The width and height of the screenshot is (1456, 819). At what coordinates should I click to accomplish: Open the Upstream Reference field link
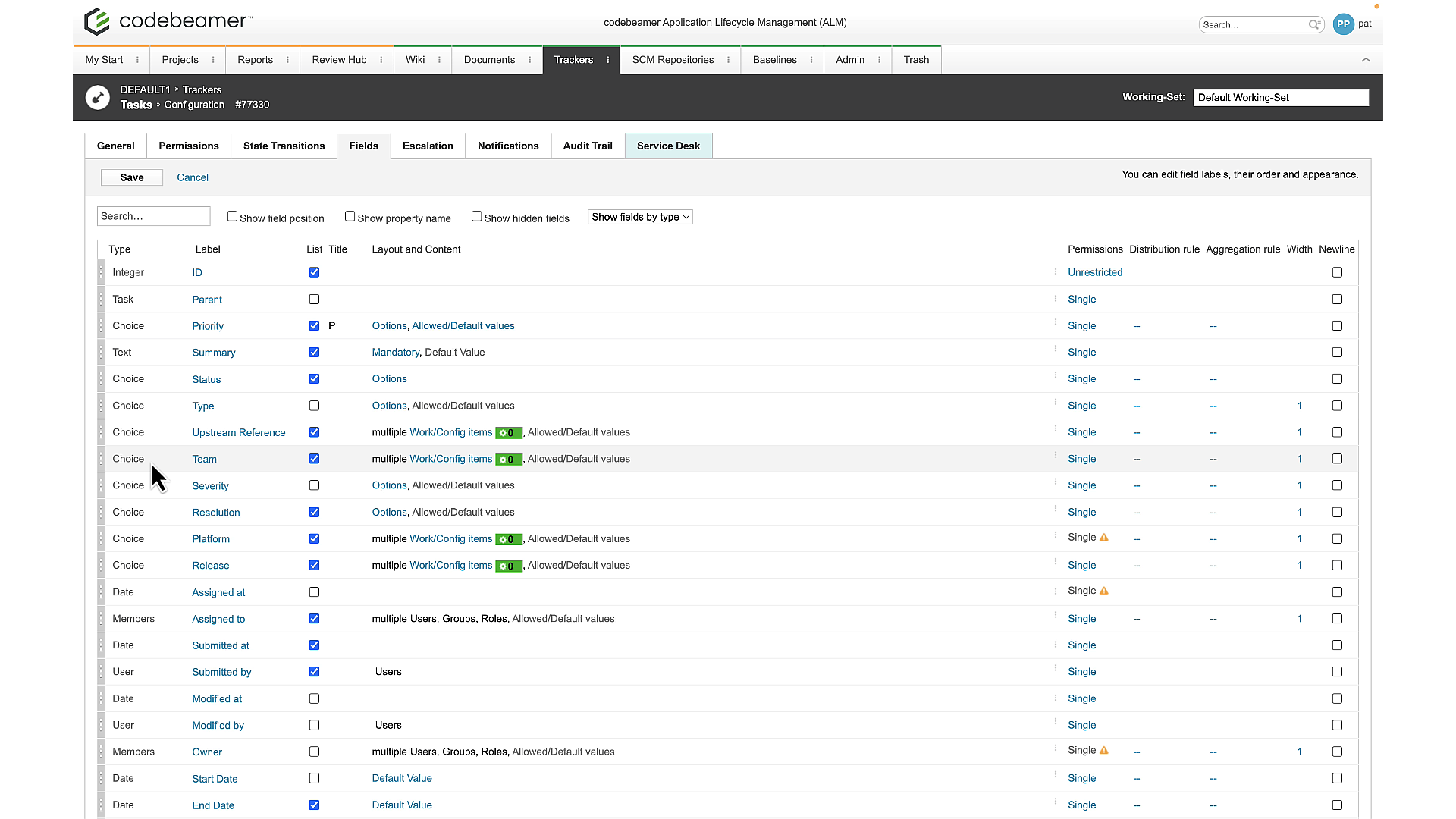pyautogui.click(x=239, y=432)
